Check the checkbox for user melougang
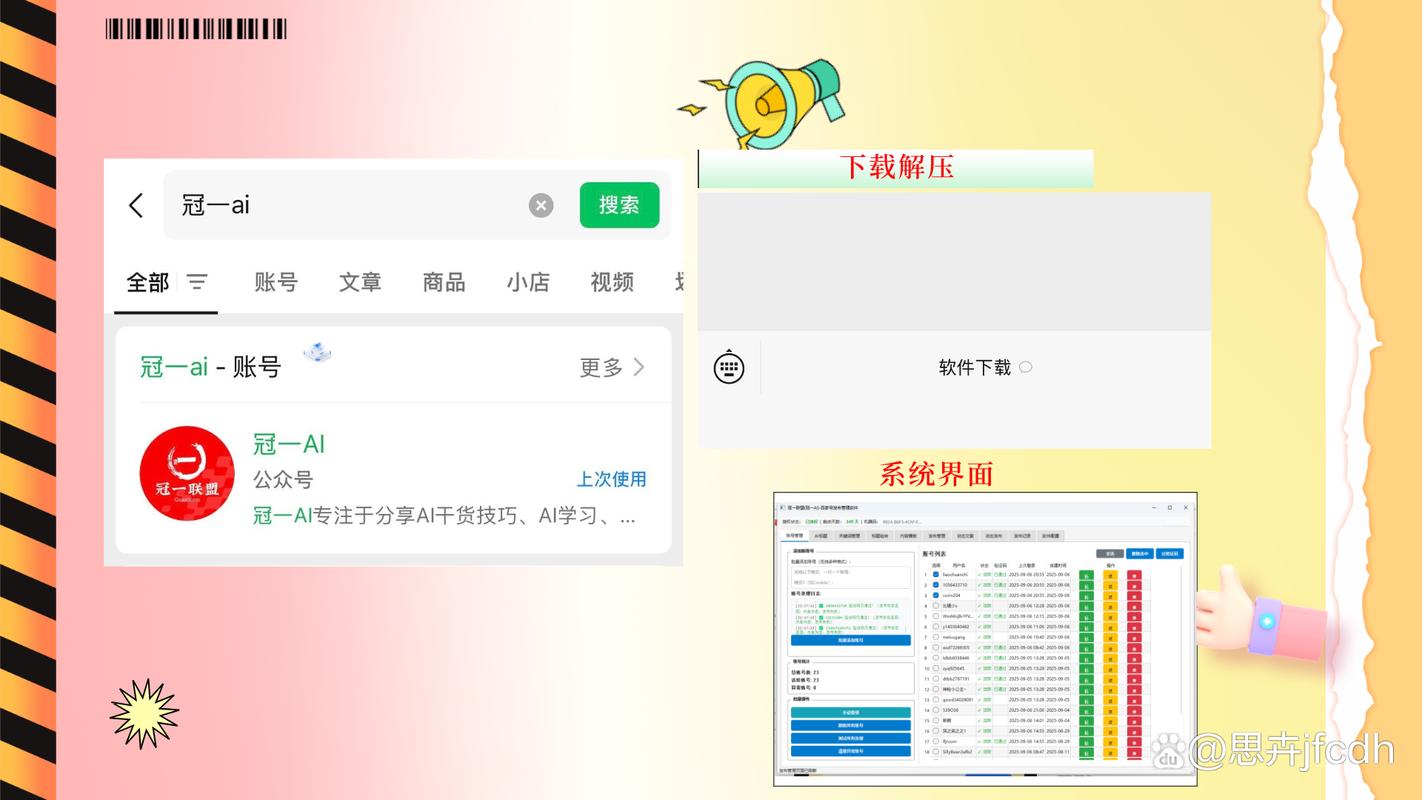 point(936,637)
